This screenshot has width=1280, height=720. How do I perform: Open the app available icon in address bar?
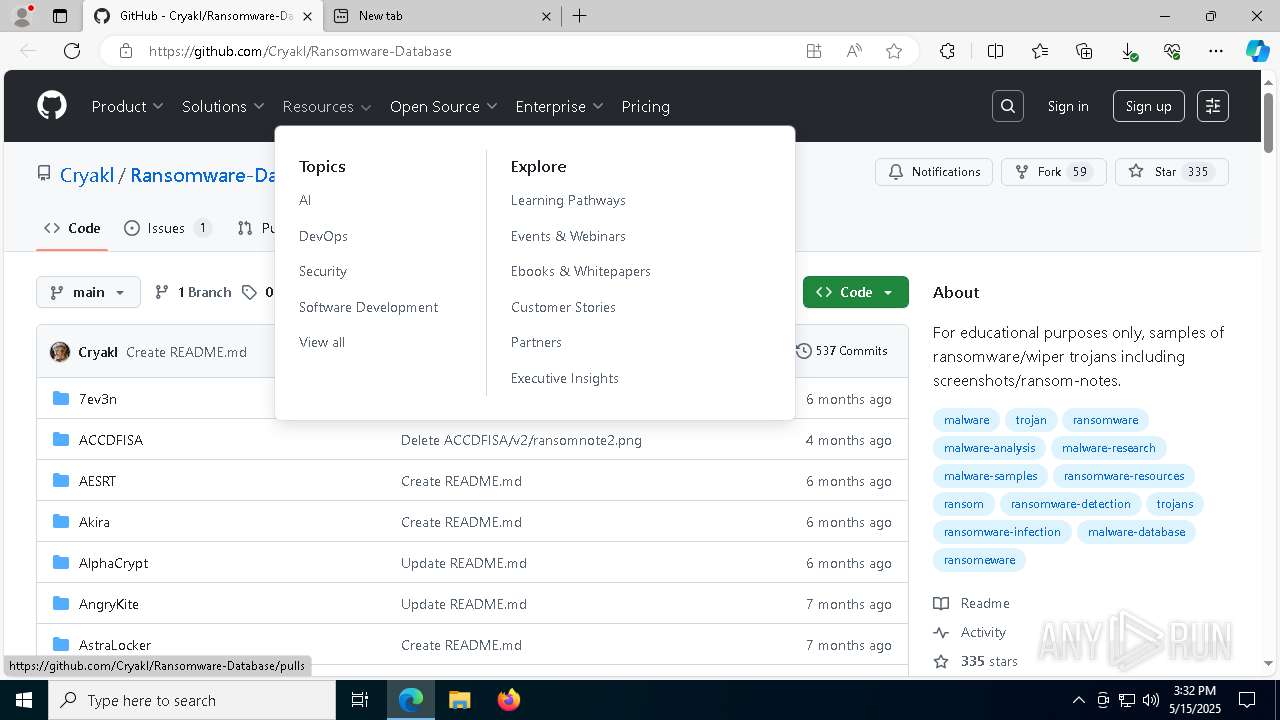[x=814, y=51]
